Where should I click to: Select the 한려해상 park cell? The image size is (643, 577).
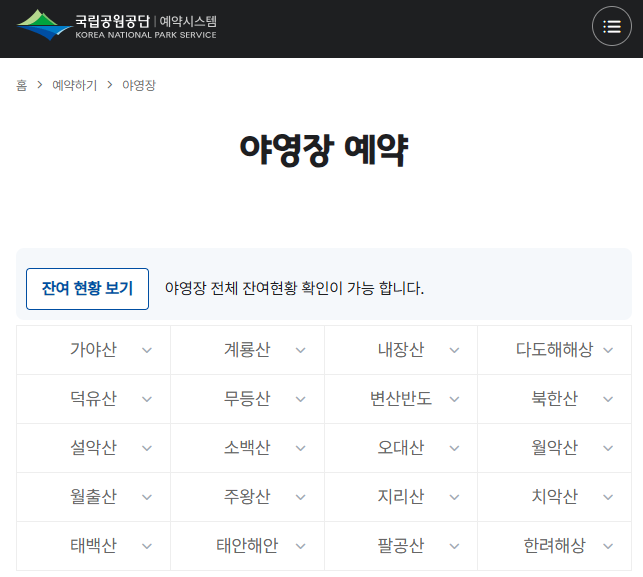tap(554, 546)
